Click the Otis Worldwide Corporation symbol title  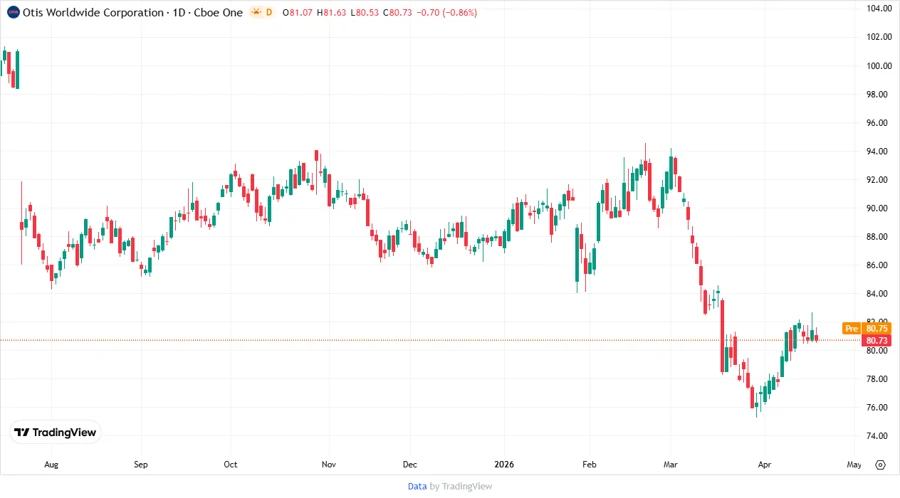(x=93, y=12)
